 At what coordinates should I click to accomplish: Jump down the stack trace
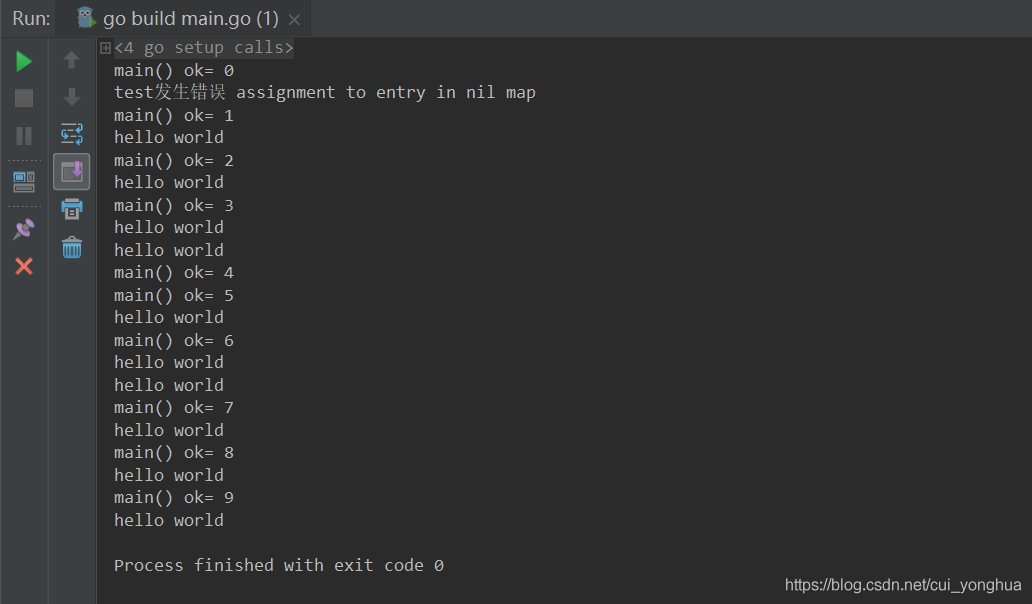pyautogui.click(x=71, y=96)
